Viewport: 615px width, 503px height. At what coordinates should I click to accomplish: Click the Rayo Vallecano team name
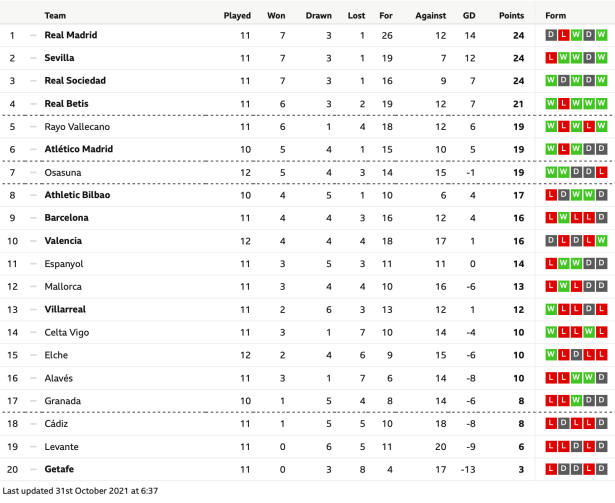click(x=77, y=127)
